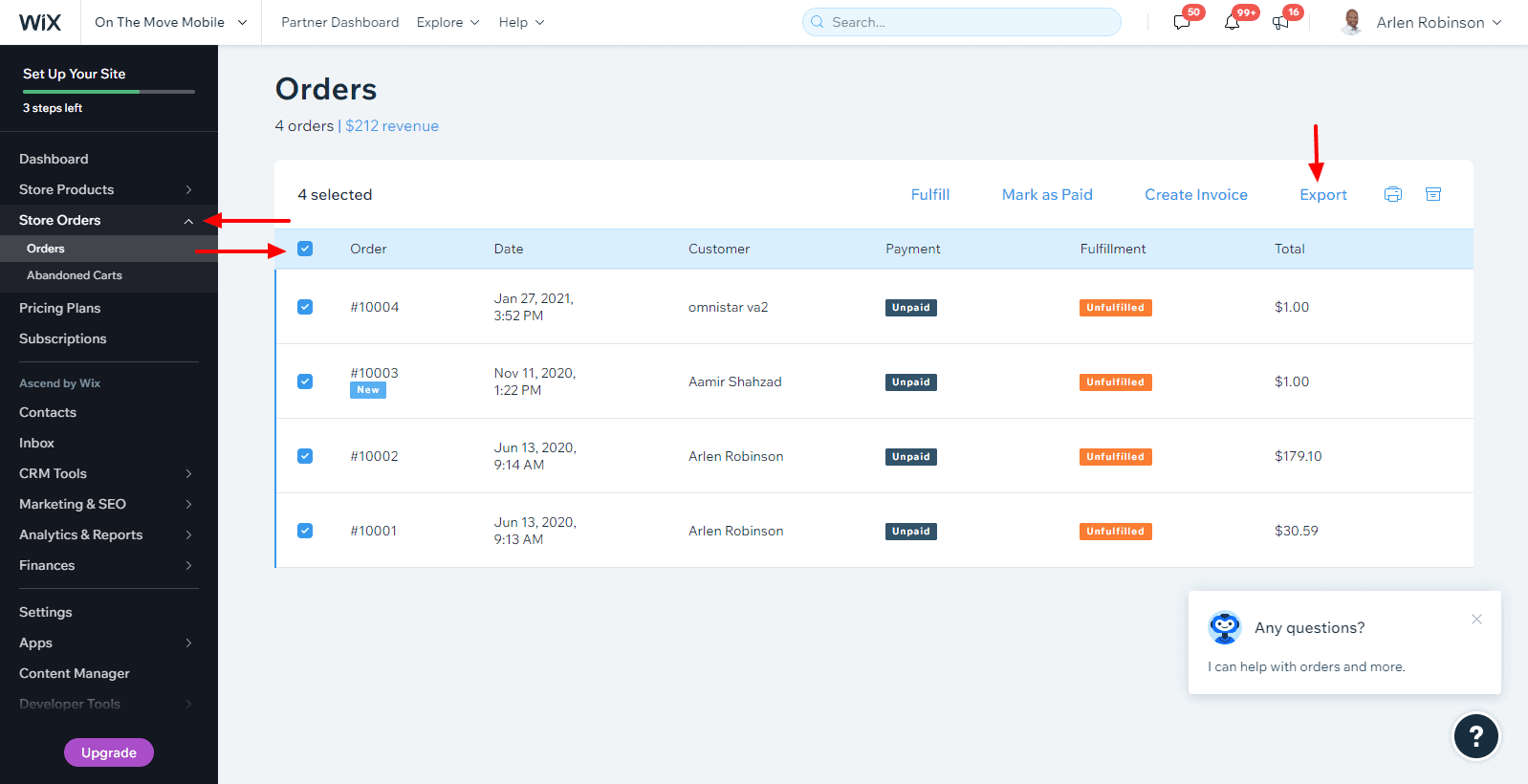1528x784 pixels.
Task: Click the Fulfill action link
Action: tap(930, 194)
